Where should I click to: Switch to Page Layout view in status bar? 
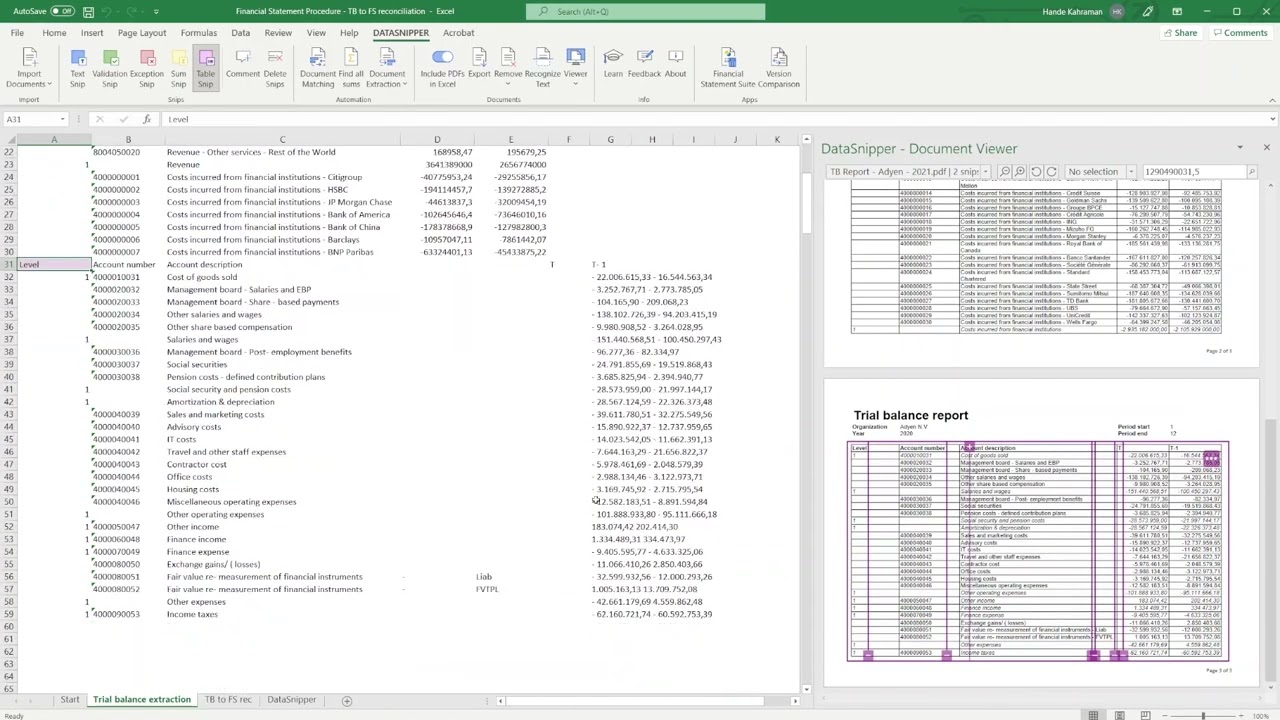1119,715
